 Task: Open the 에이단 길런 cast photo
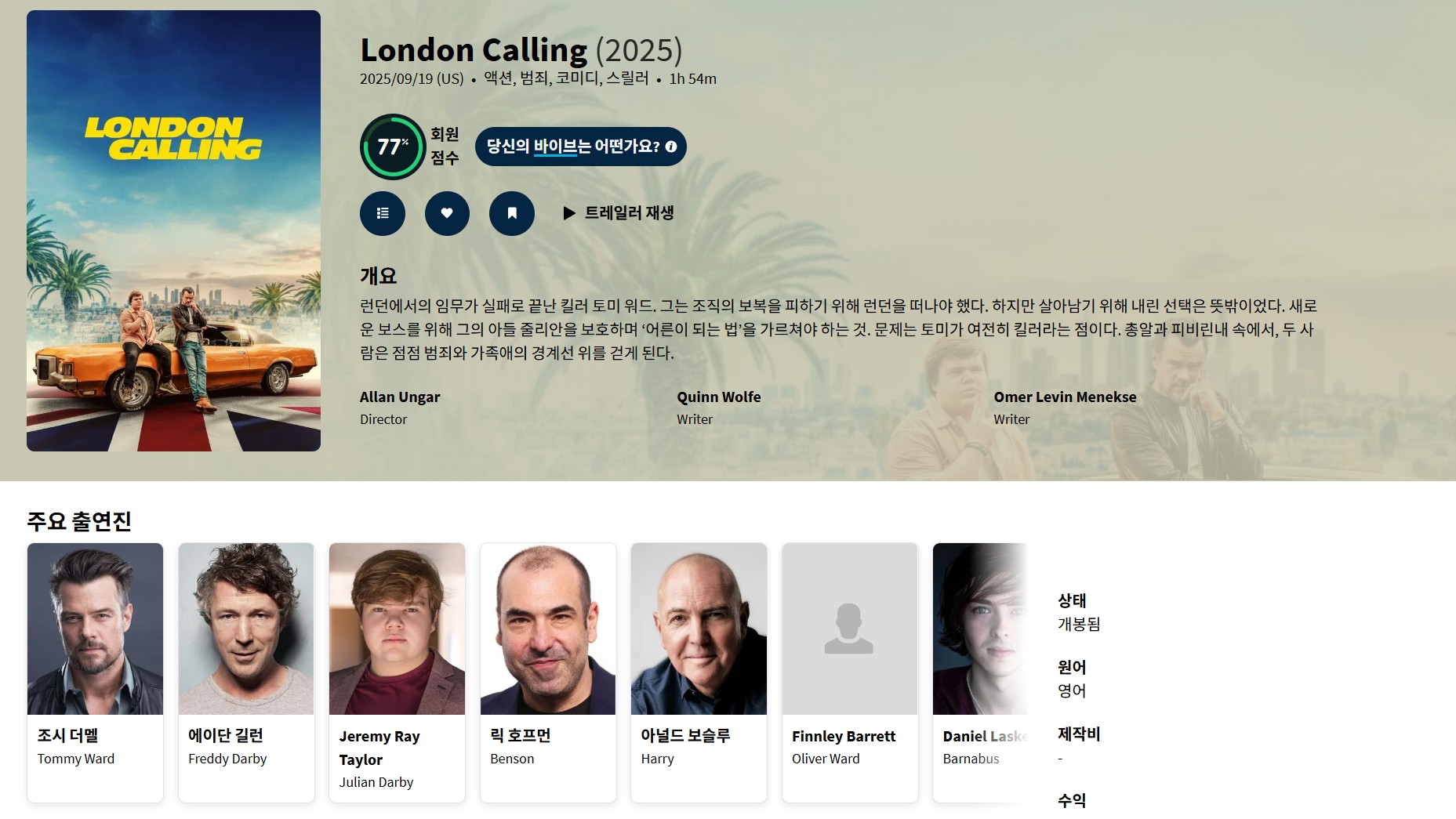click(246, 629)
